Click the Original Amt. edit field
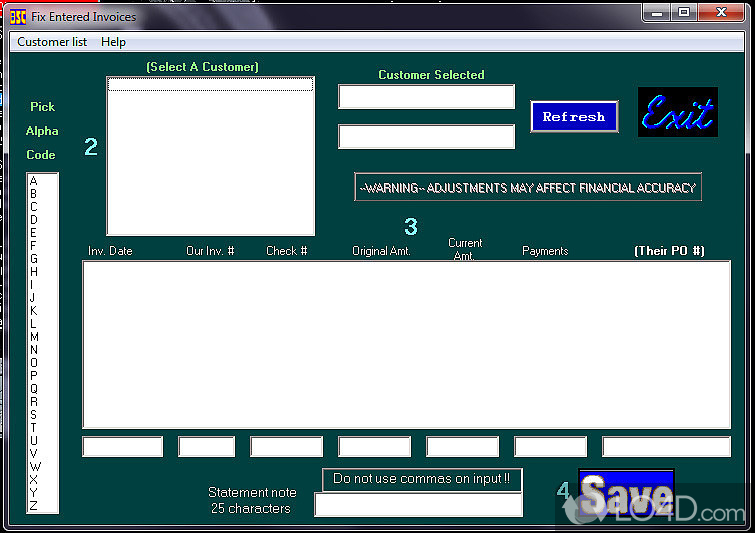 click(374, 447)
